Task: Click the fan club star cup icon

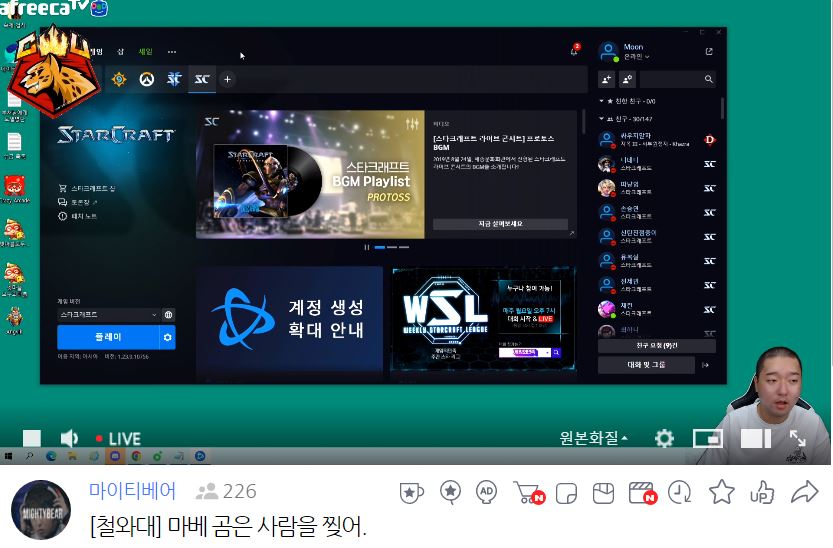Action: tap(411, 493)
